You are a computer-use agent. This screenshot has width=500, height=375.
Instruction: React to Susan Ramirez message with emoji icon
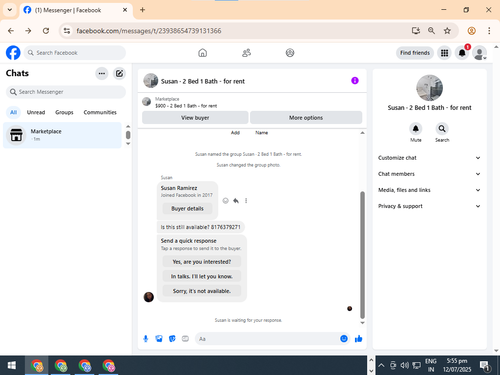(x=226, y=200)
